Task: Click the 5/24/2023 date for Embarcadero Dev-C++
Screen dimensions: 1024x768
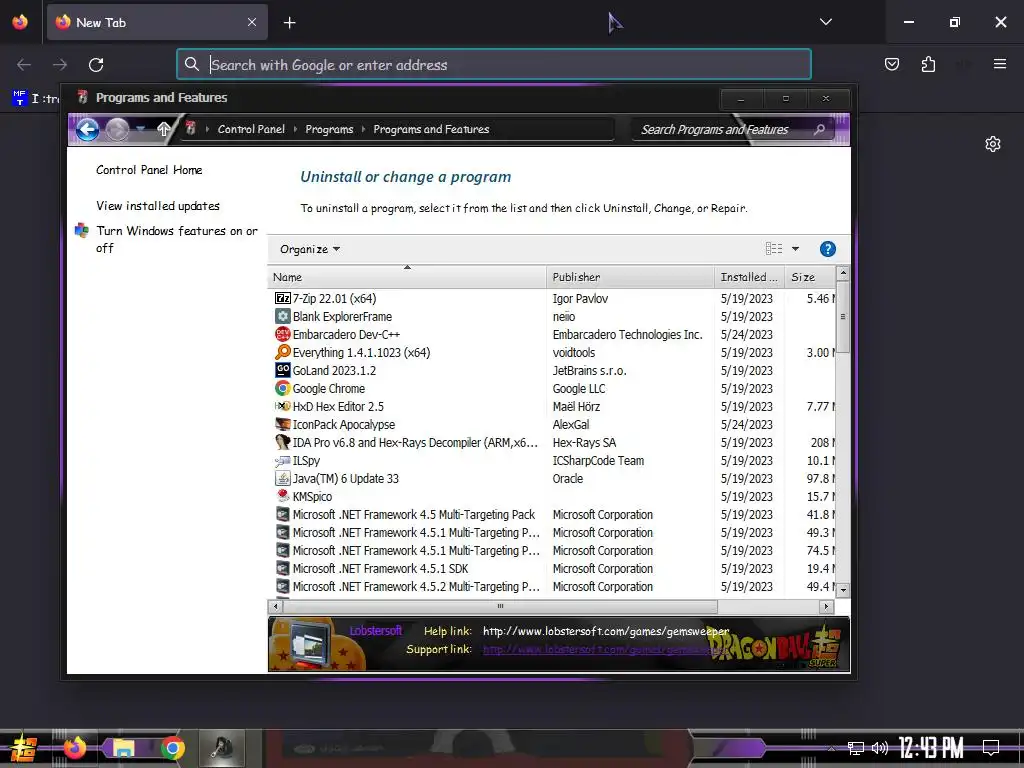Action: (x=746, y=334)
